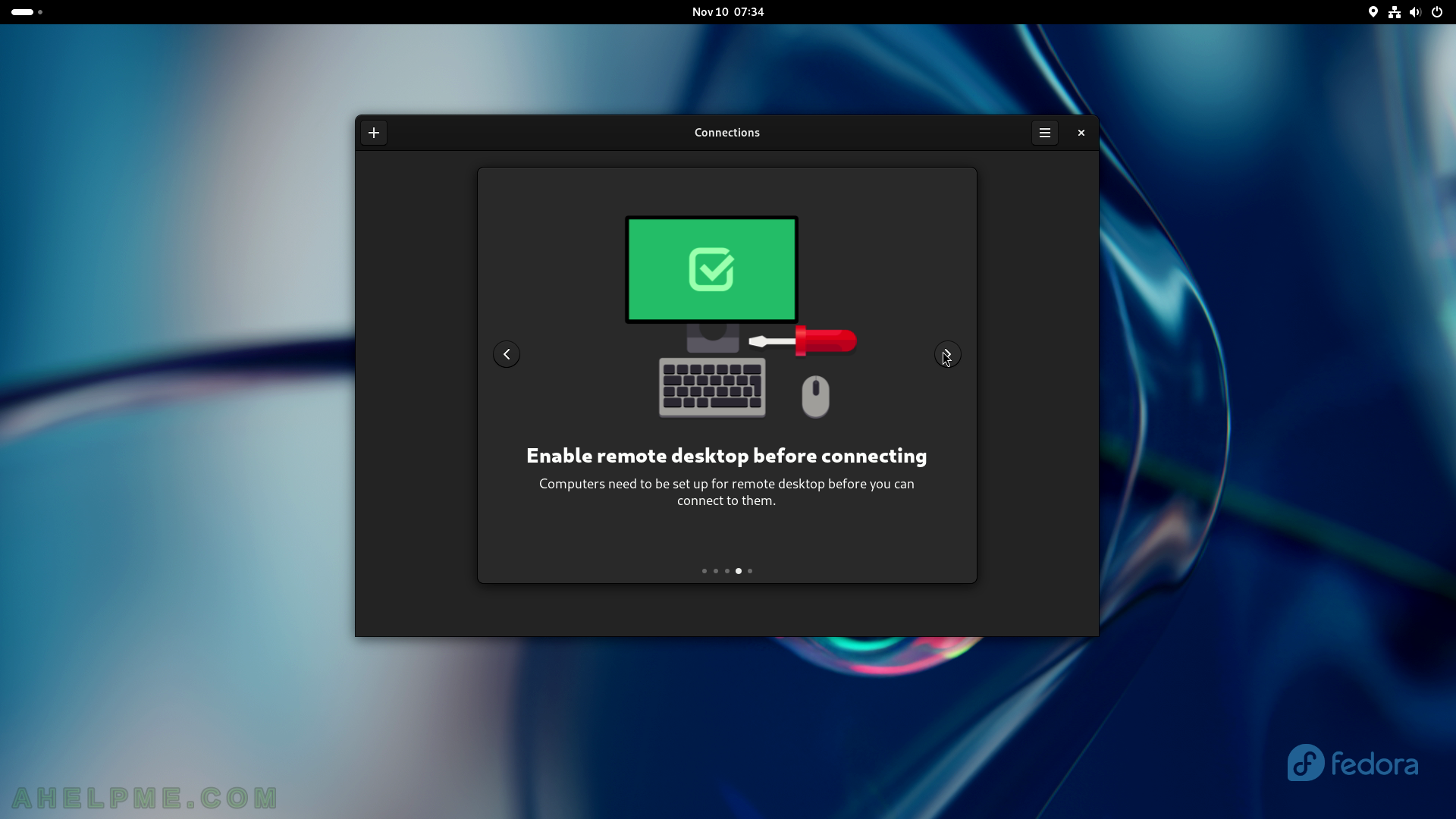Open the Activities overview in top bar
Viewport: 1456px width, 819px height.
27,12
